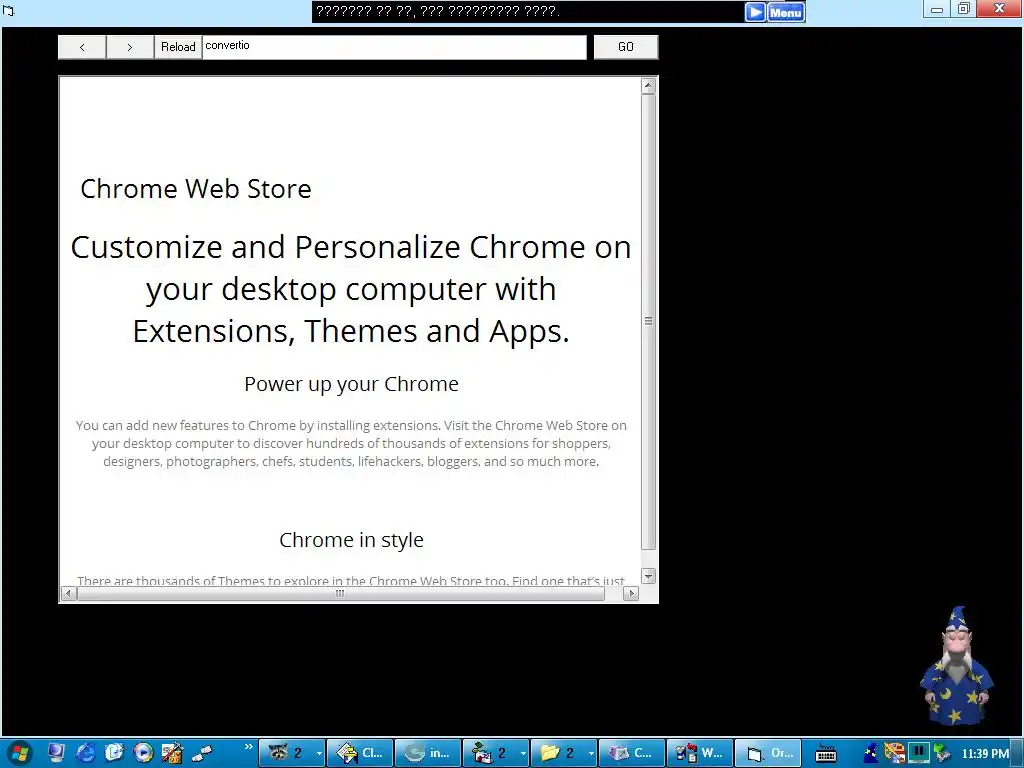Restore down the window
The height and width of the screenshot is (768, 1024).
[x=963, y=9]
